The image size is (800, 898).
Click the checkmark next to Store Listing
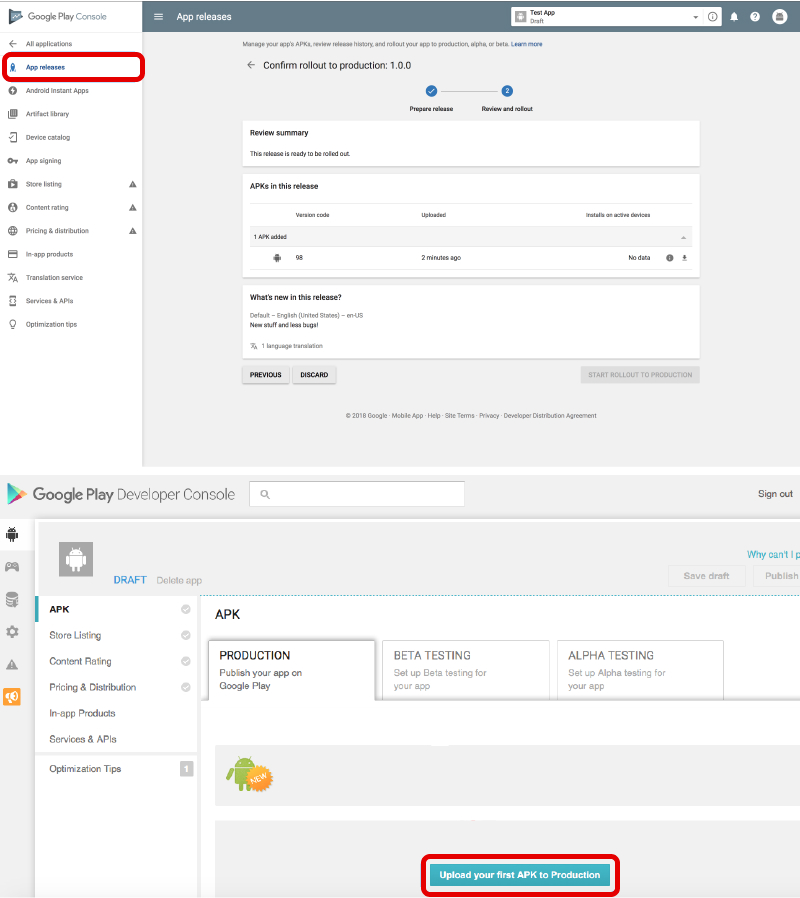(186, 635)
